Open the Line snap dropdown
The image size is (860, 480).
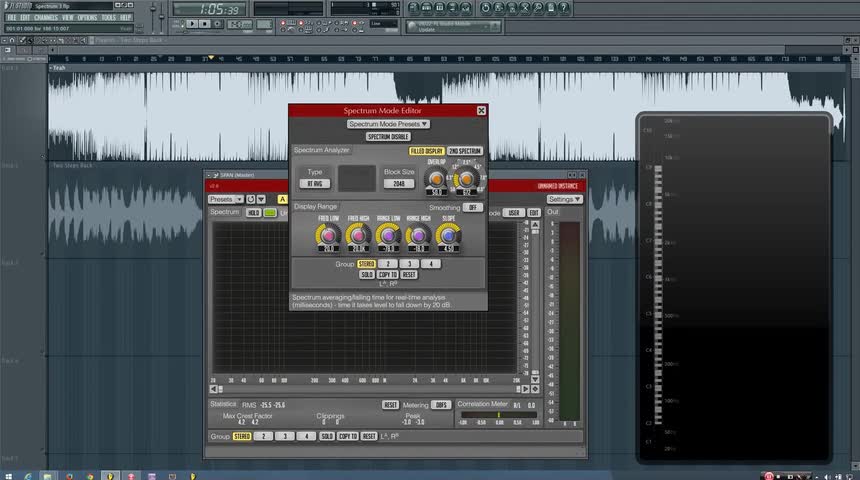tap(383, 24)
